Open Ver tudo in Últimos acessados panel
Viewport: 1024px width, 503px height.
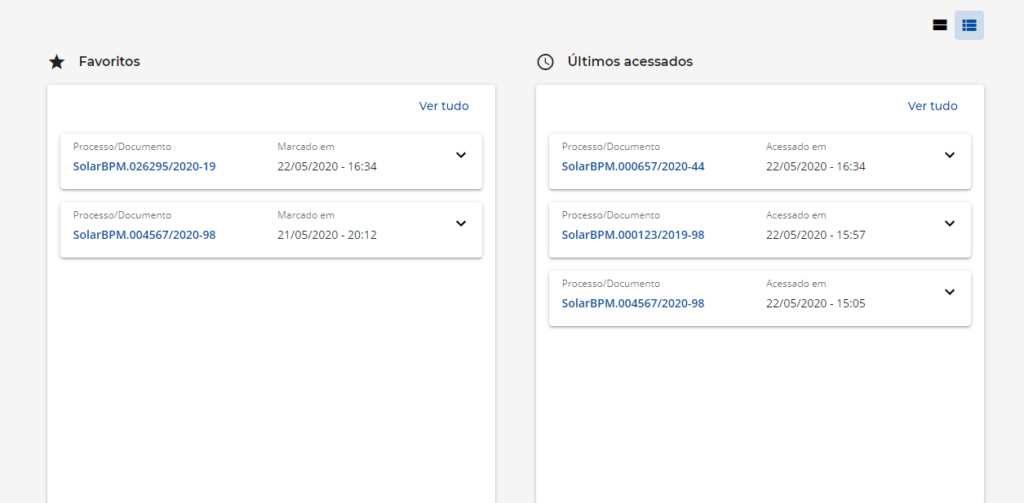click(933, 106)
